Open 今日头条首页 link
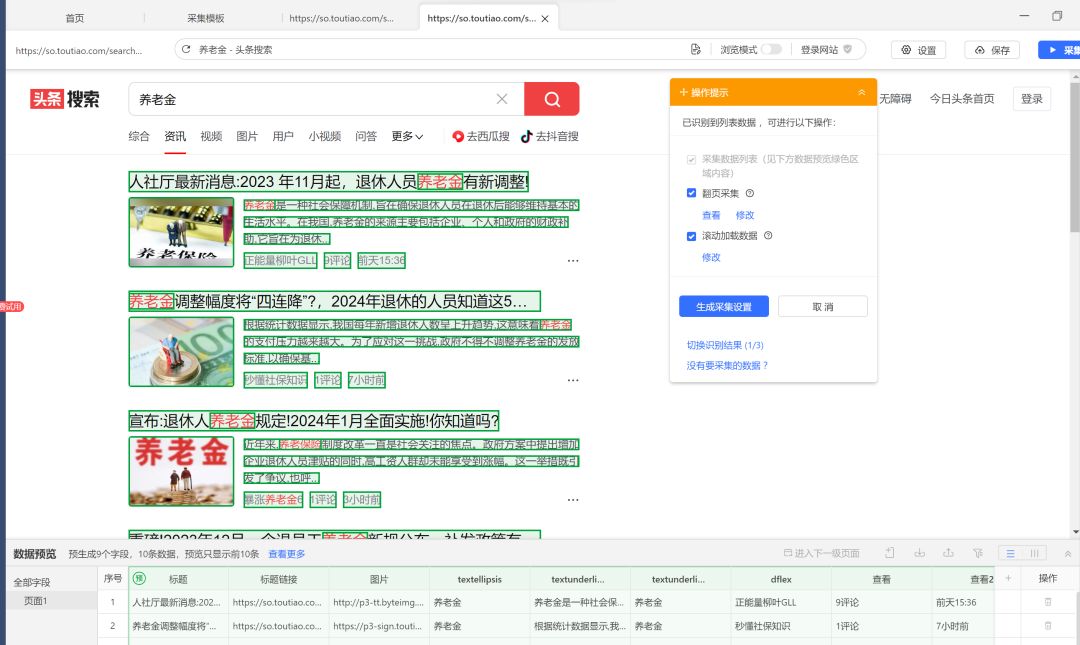 click(962, 99)
